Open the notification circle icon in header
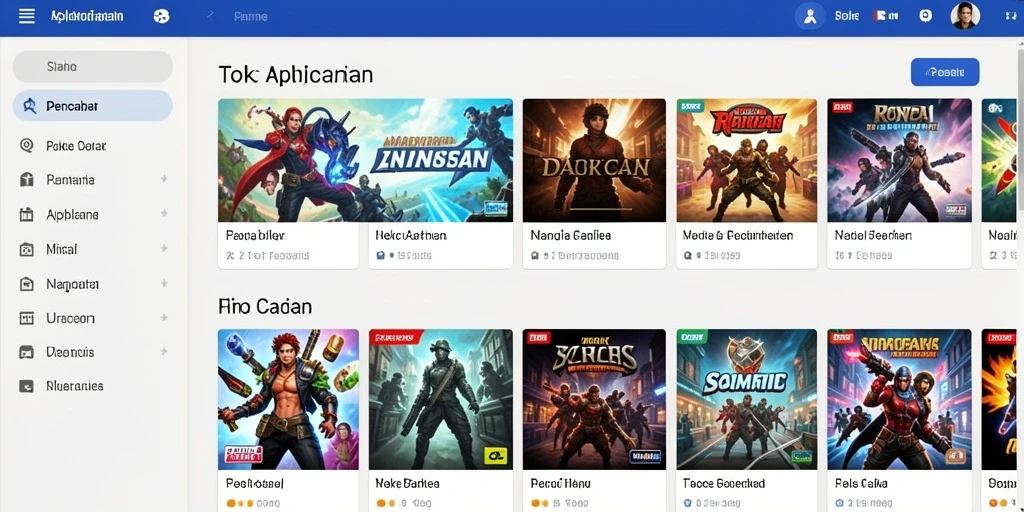1024x512 pixels. [925, 16]
